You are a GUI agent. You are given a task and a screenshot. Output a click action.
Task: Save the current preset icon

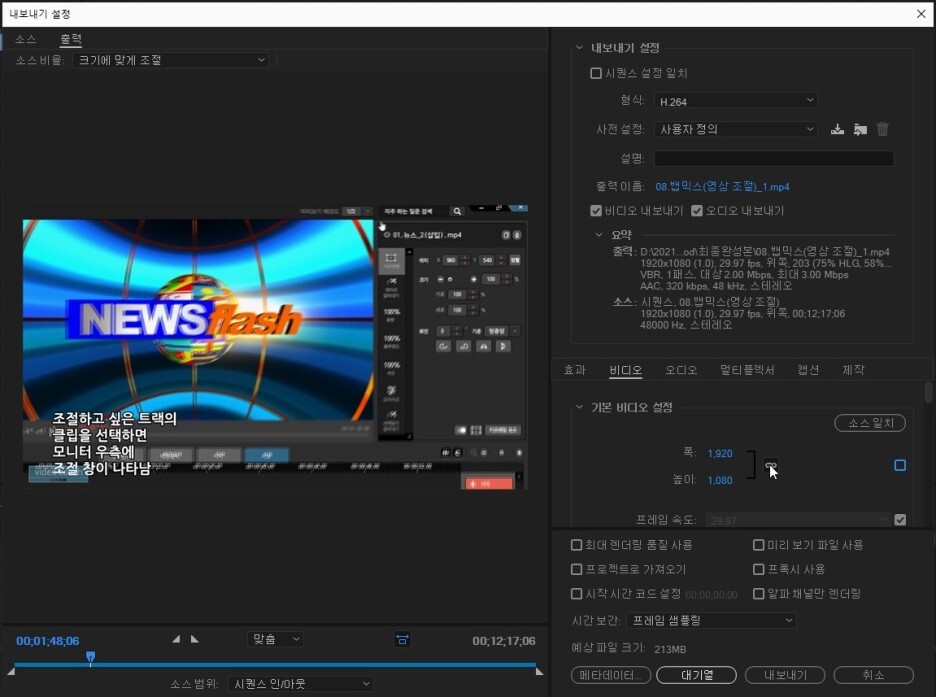(837, 129)
